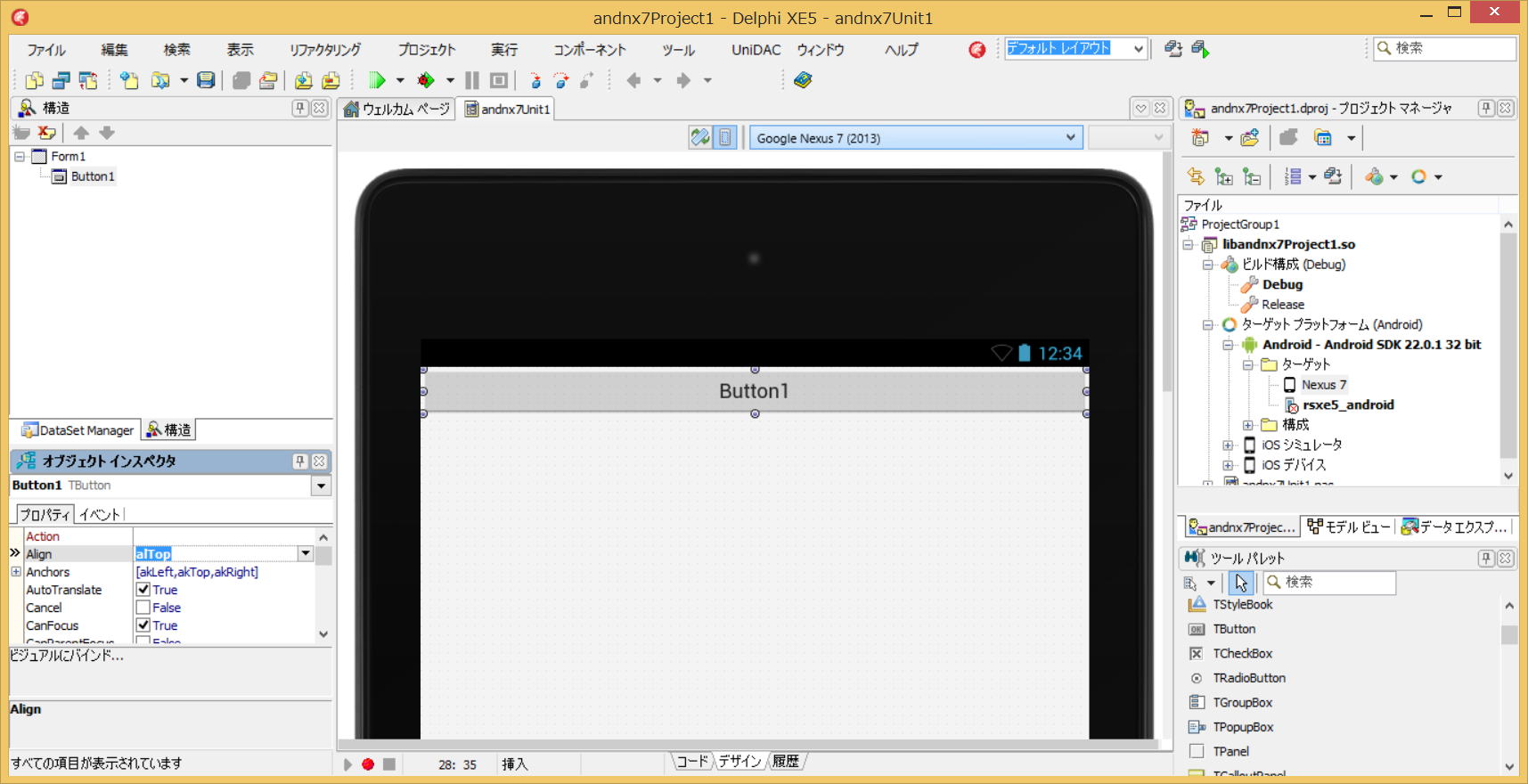The width and height of the screenshot is (1528, 784).
Task: Select Button1 on the design form
Action: point(754,391)
